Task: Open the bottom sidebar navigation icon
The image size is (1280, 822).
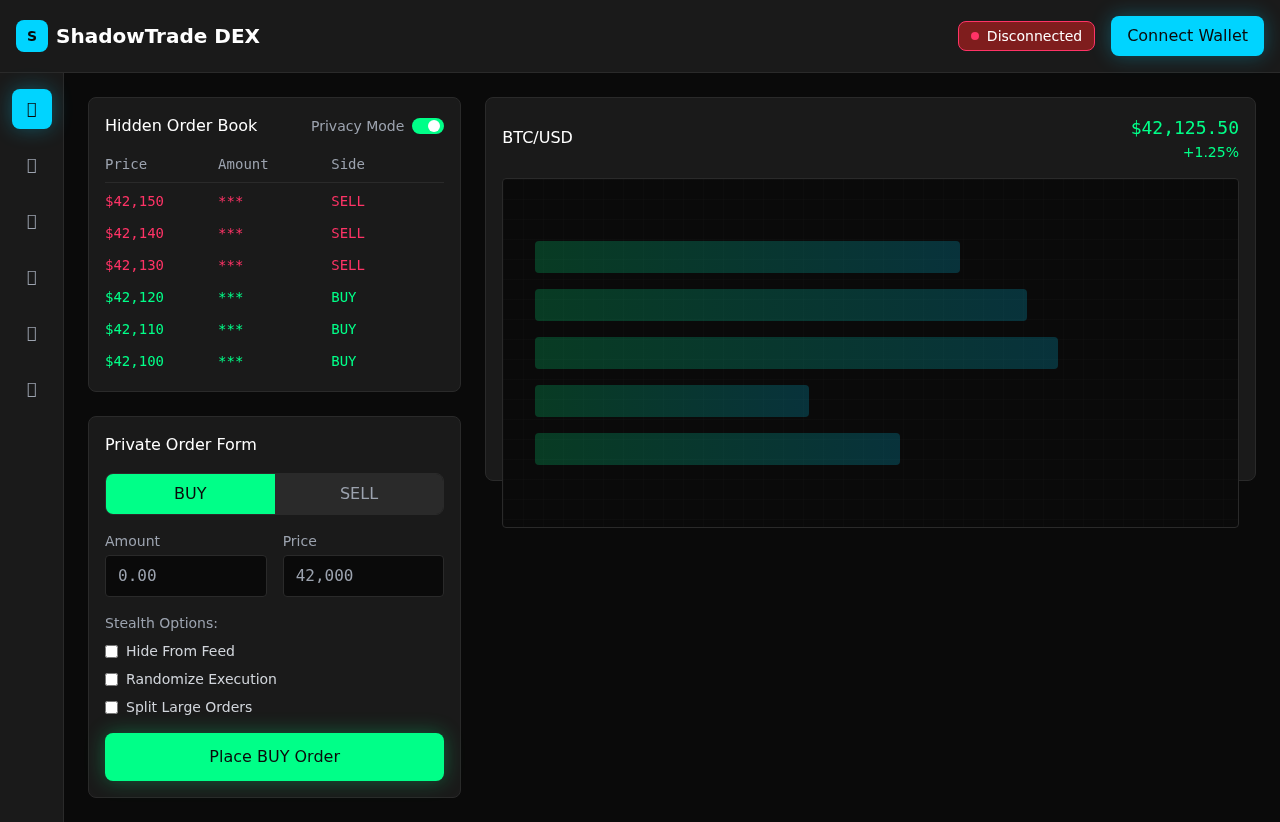Action: pos(31,389)
